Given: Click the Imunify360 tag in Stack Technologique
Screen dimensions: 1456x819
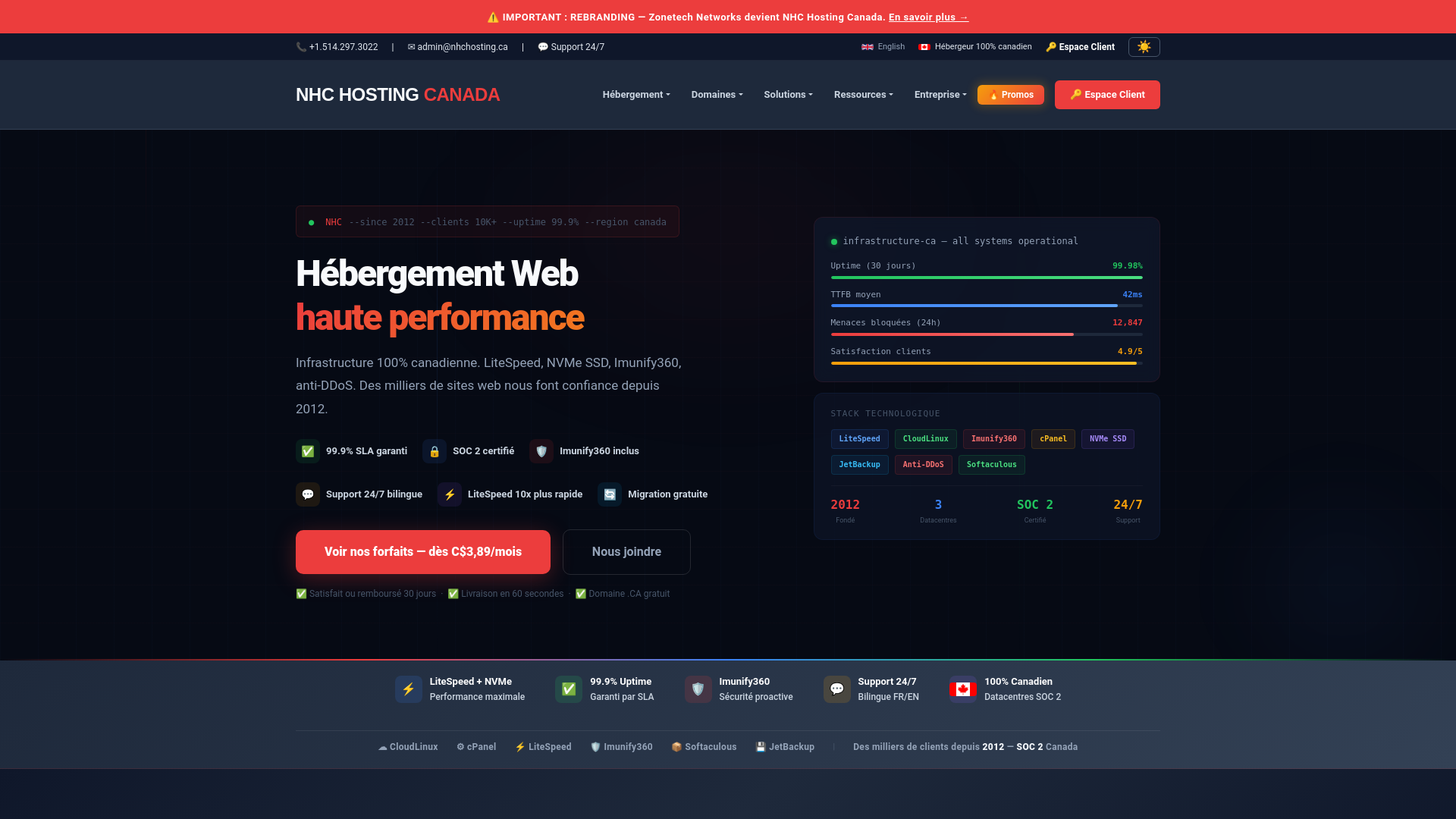Looking at the screenshot, I should tap(993, 439).
